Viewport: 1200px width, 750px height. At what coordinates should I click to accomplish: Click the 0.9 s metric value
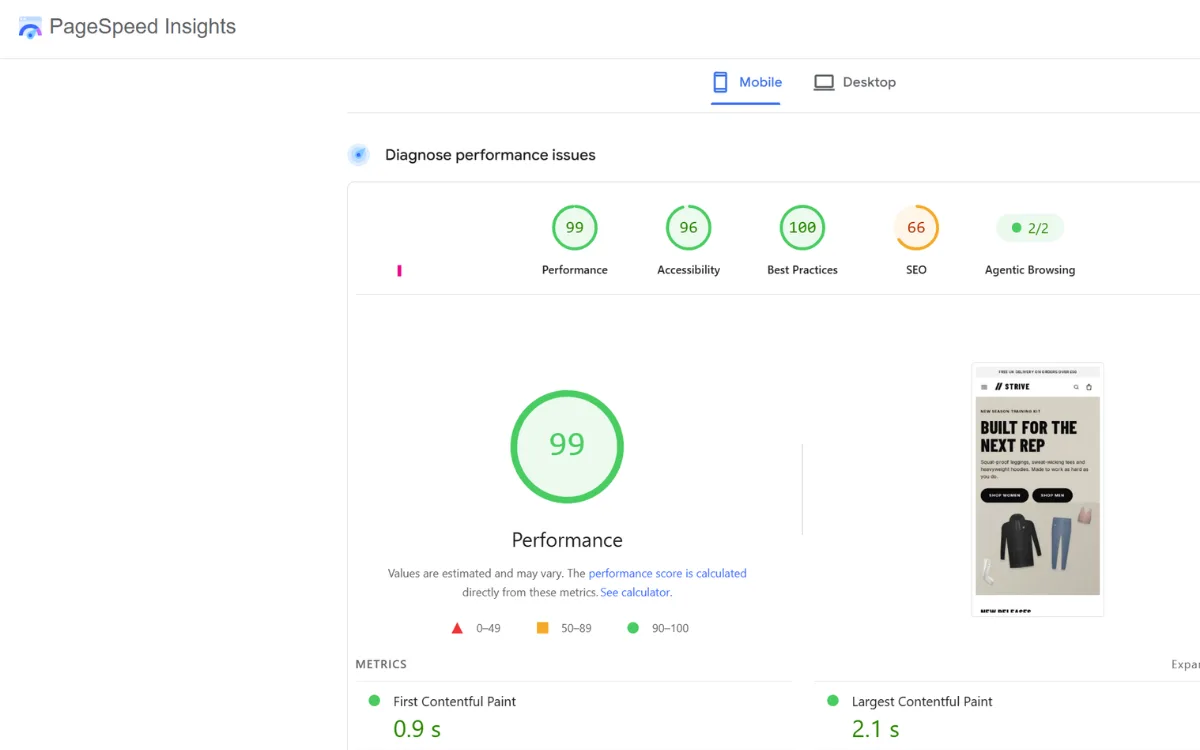click(x=417, y=730)
